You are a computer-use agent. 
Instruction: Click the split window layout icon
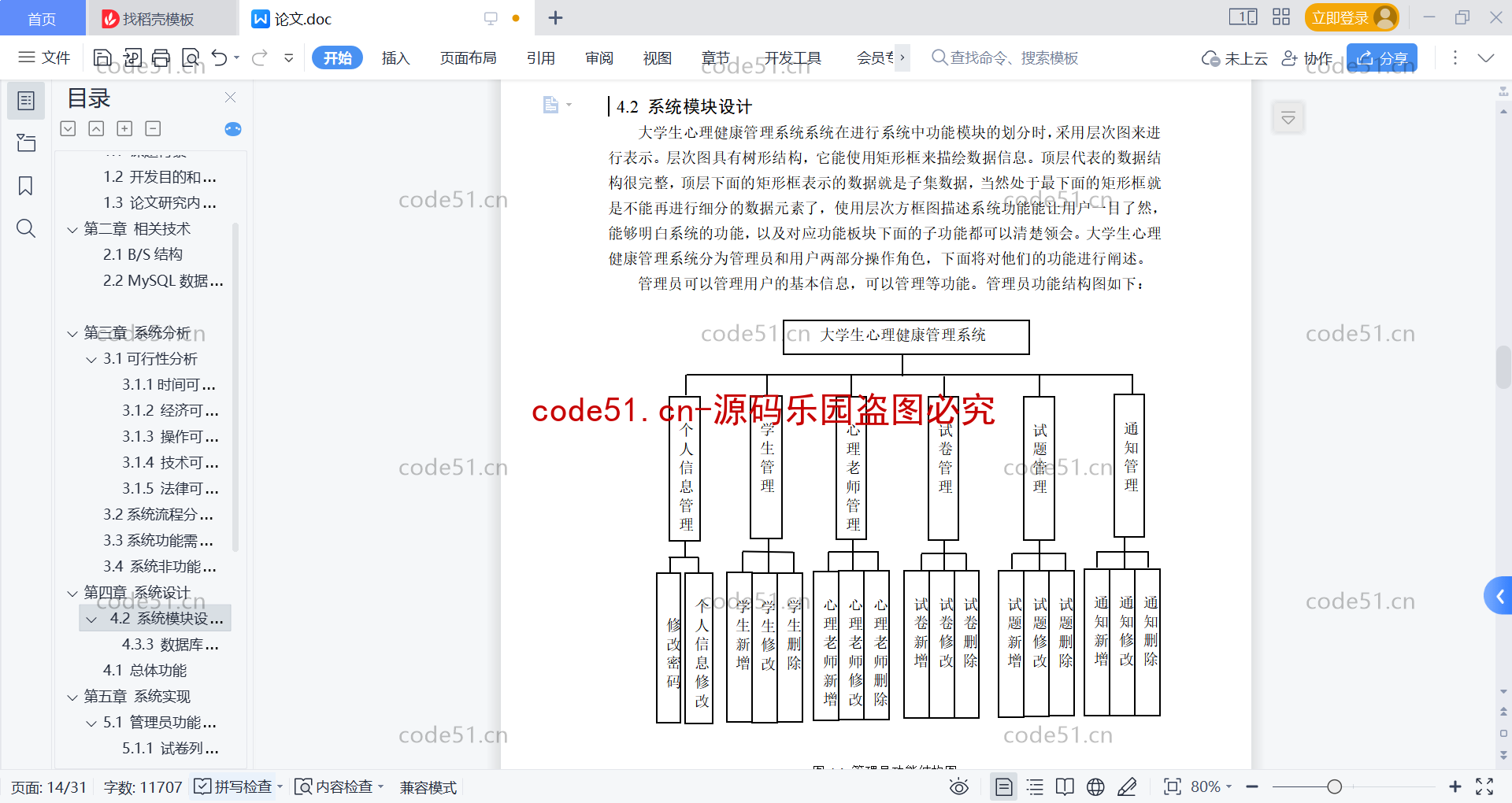(1243, 17)
